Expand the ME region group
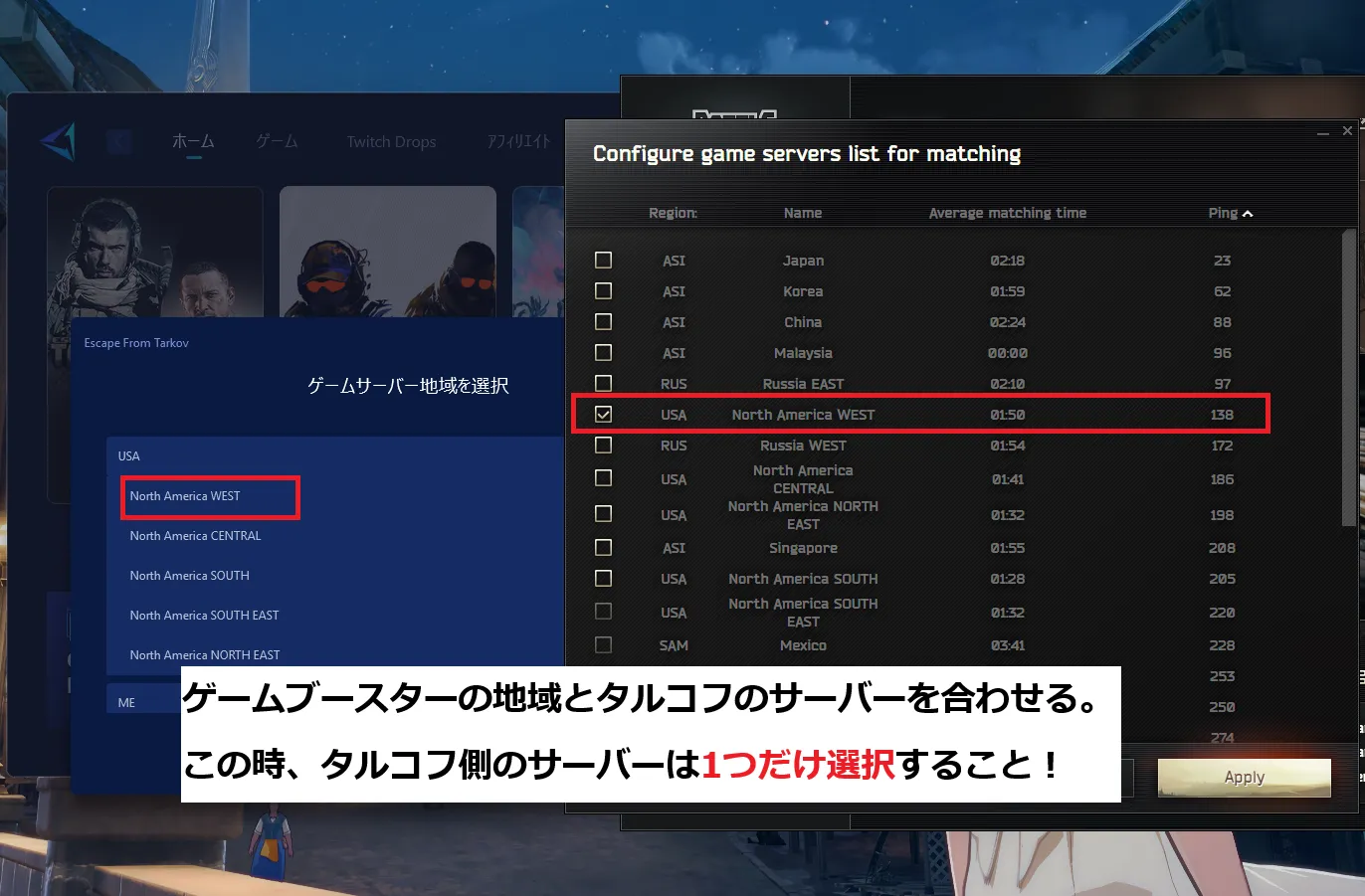The image size is (1365, 896). click(126, 703)
